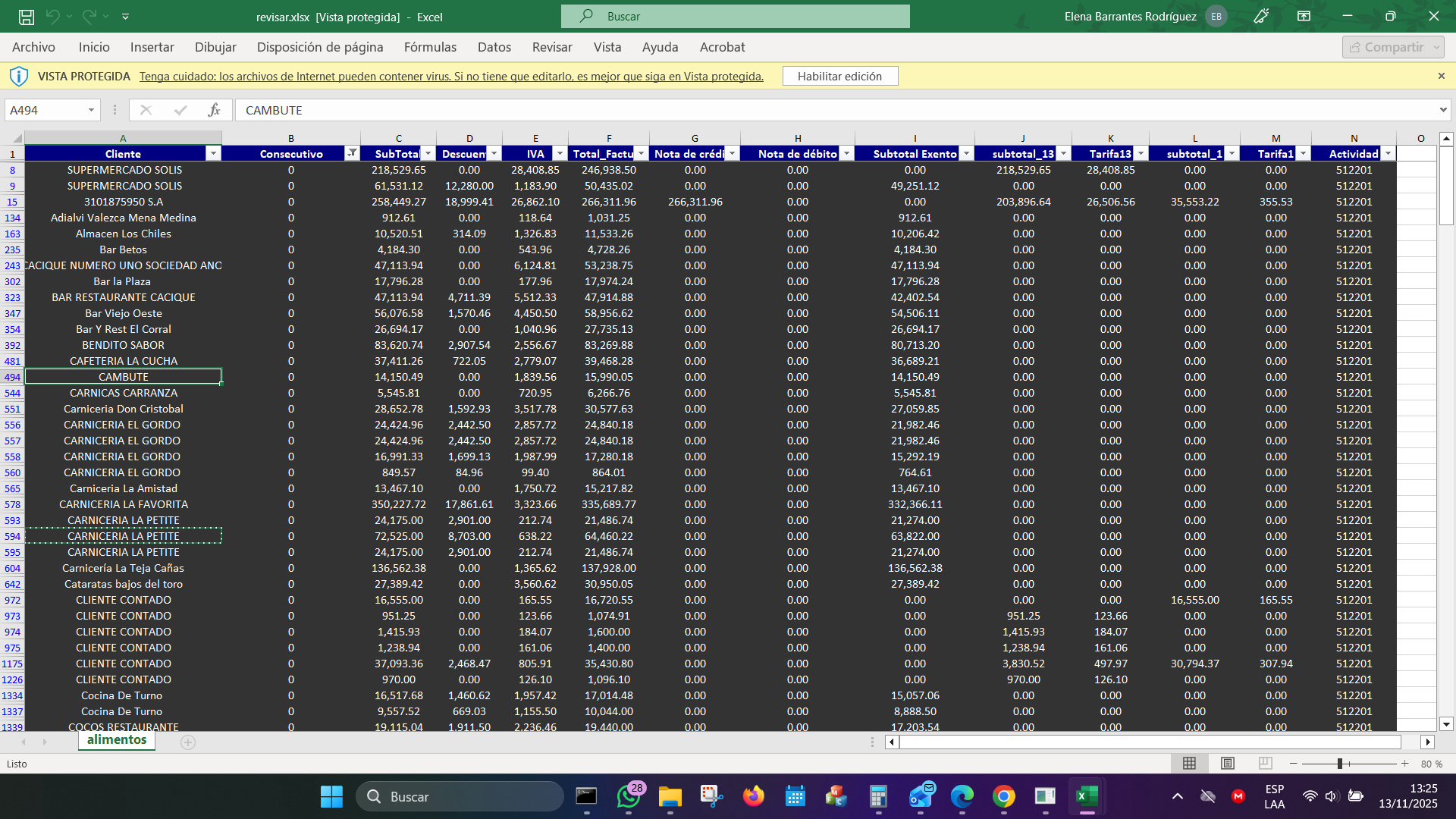The height and width of the screenshot is (819, 1456).
Task: Click the Insert Function fx icon
Action: point(214,110)
